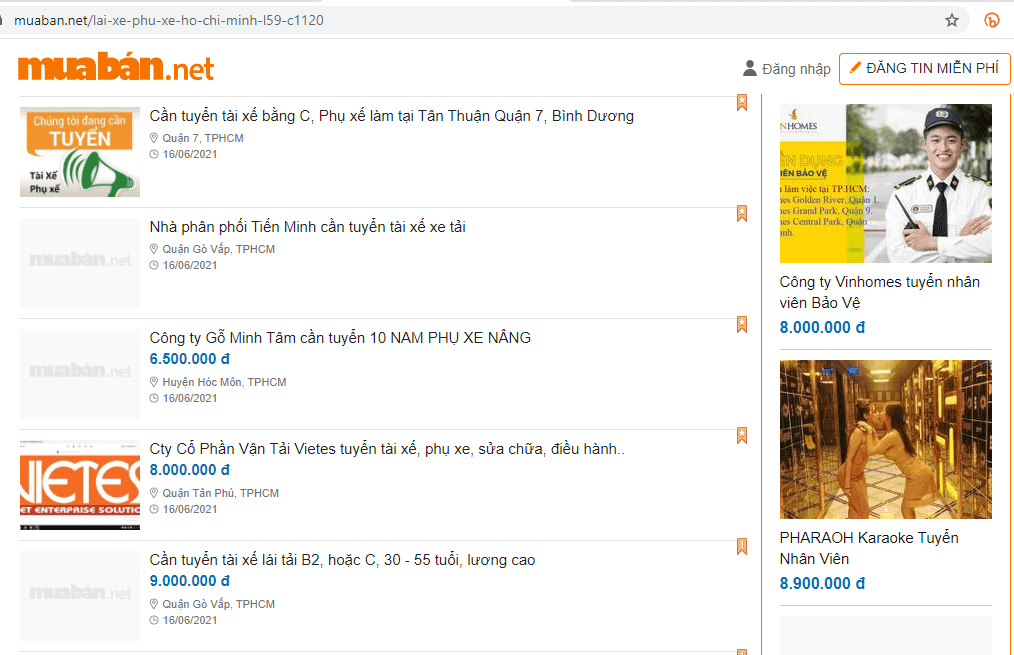Screen dimensions: 1014x655
Task: Click the 16/06/2021 date of Tân Thuận listing
Action: 190,155
